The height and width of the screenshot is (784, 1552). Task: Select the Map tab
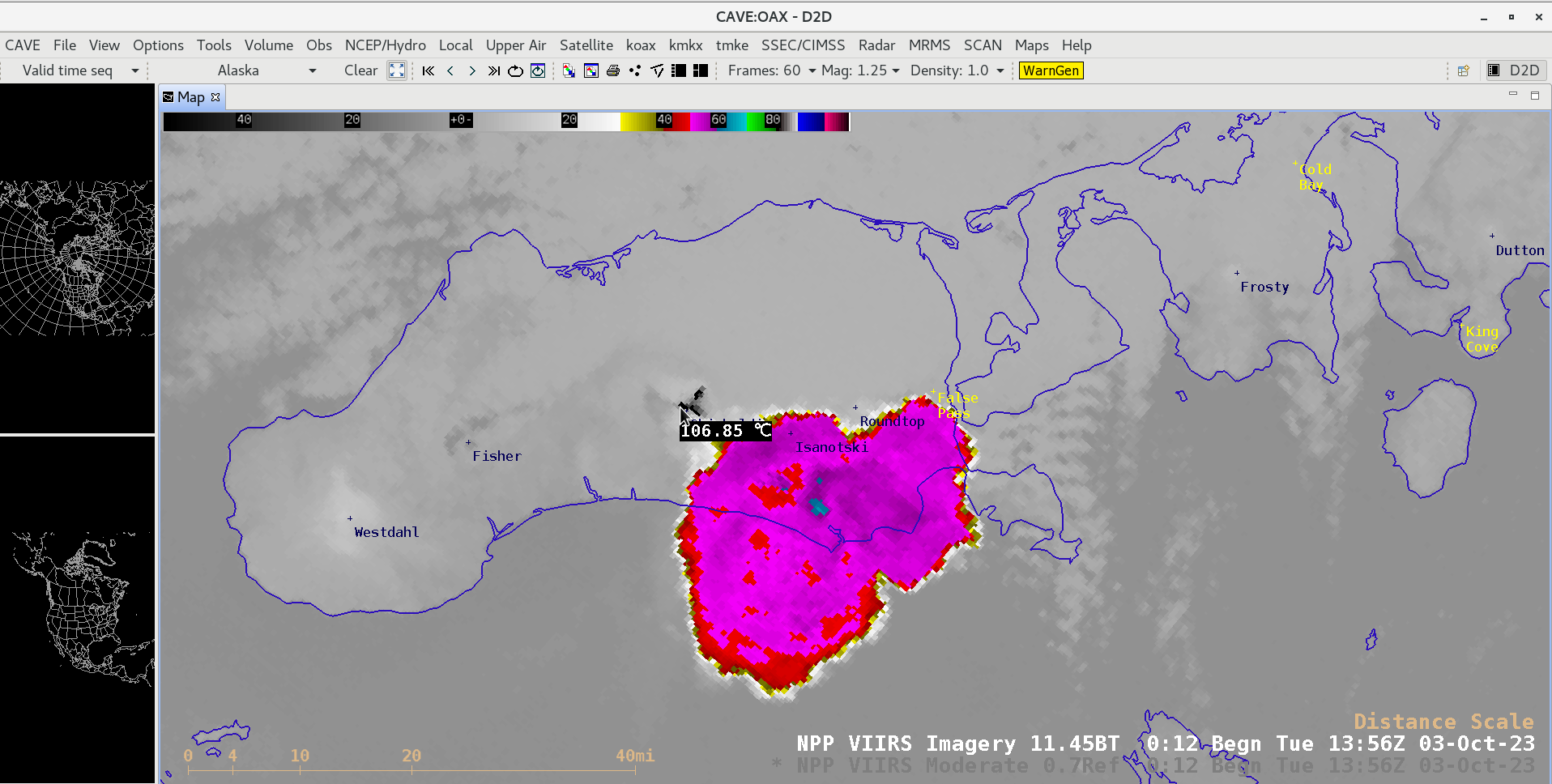point(191,97)
